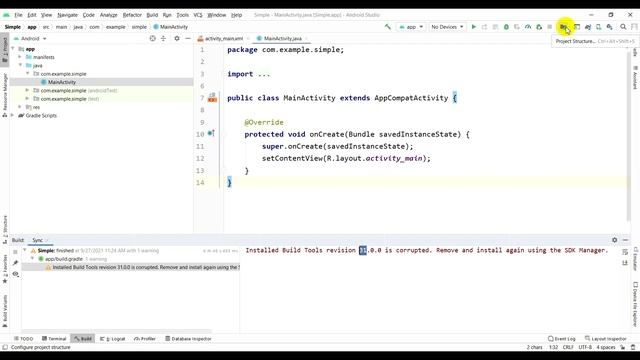The image size is (640, 360).
Task: Hide the Project panel with minus icon
Action: [188, 38]
